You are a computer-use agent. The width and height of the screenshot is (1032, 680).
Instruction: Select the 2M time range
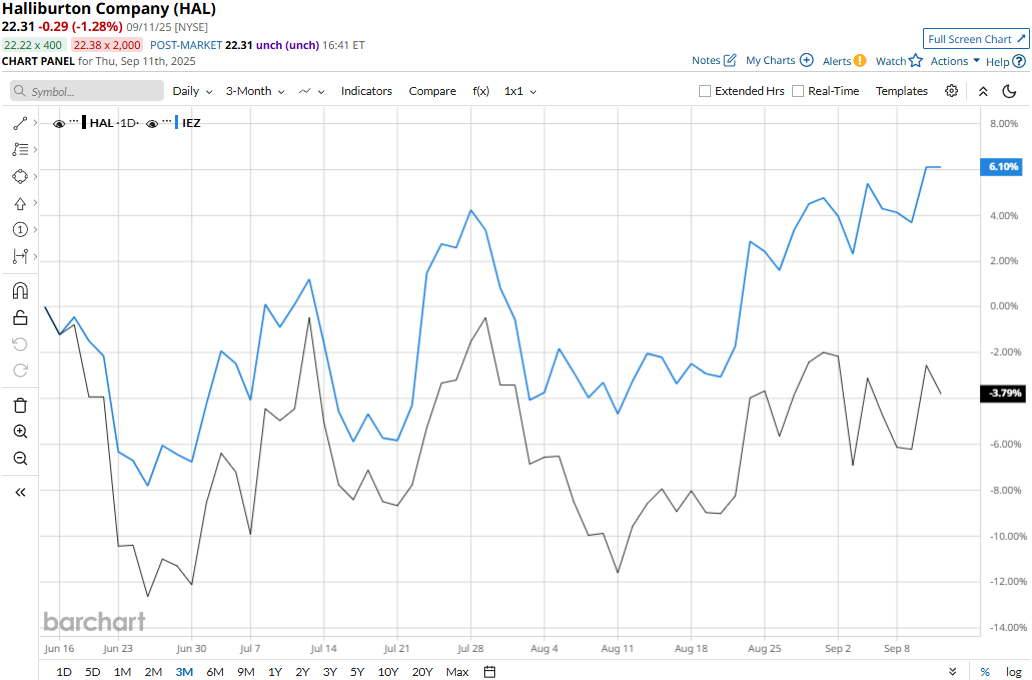coord(153,671)
